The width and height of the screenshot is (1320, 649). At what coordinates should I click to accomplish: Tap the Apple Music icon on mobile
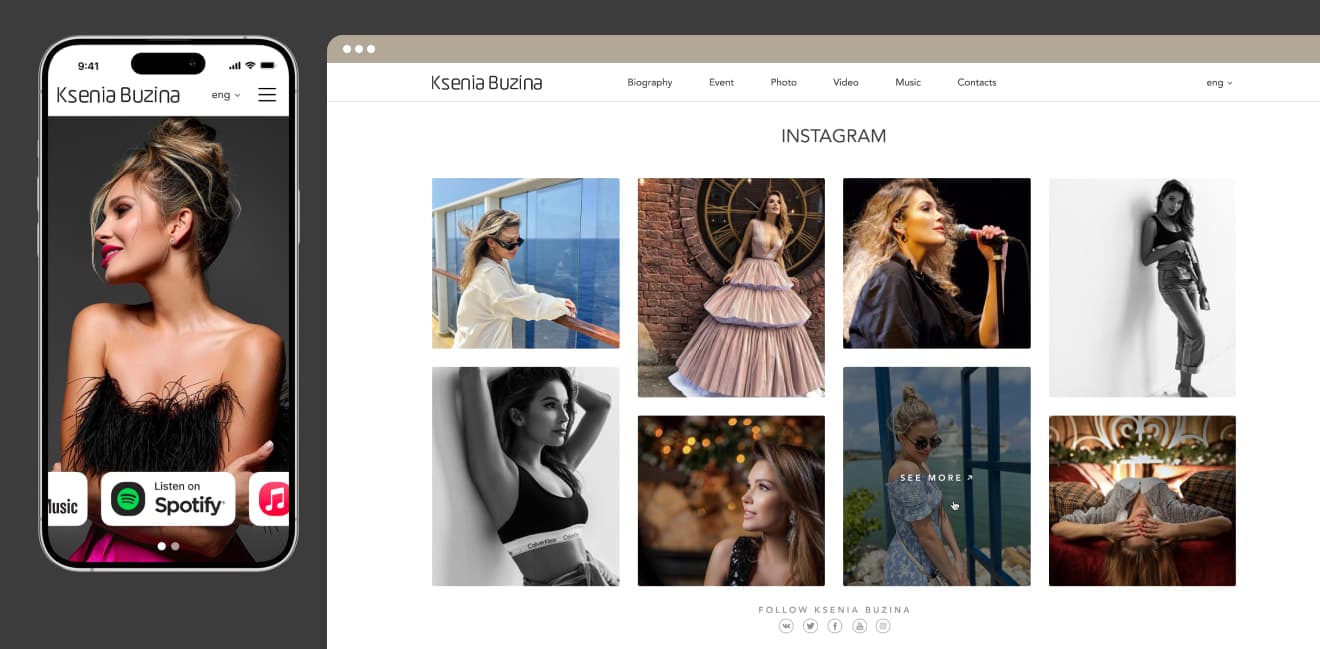[273, 499]
